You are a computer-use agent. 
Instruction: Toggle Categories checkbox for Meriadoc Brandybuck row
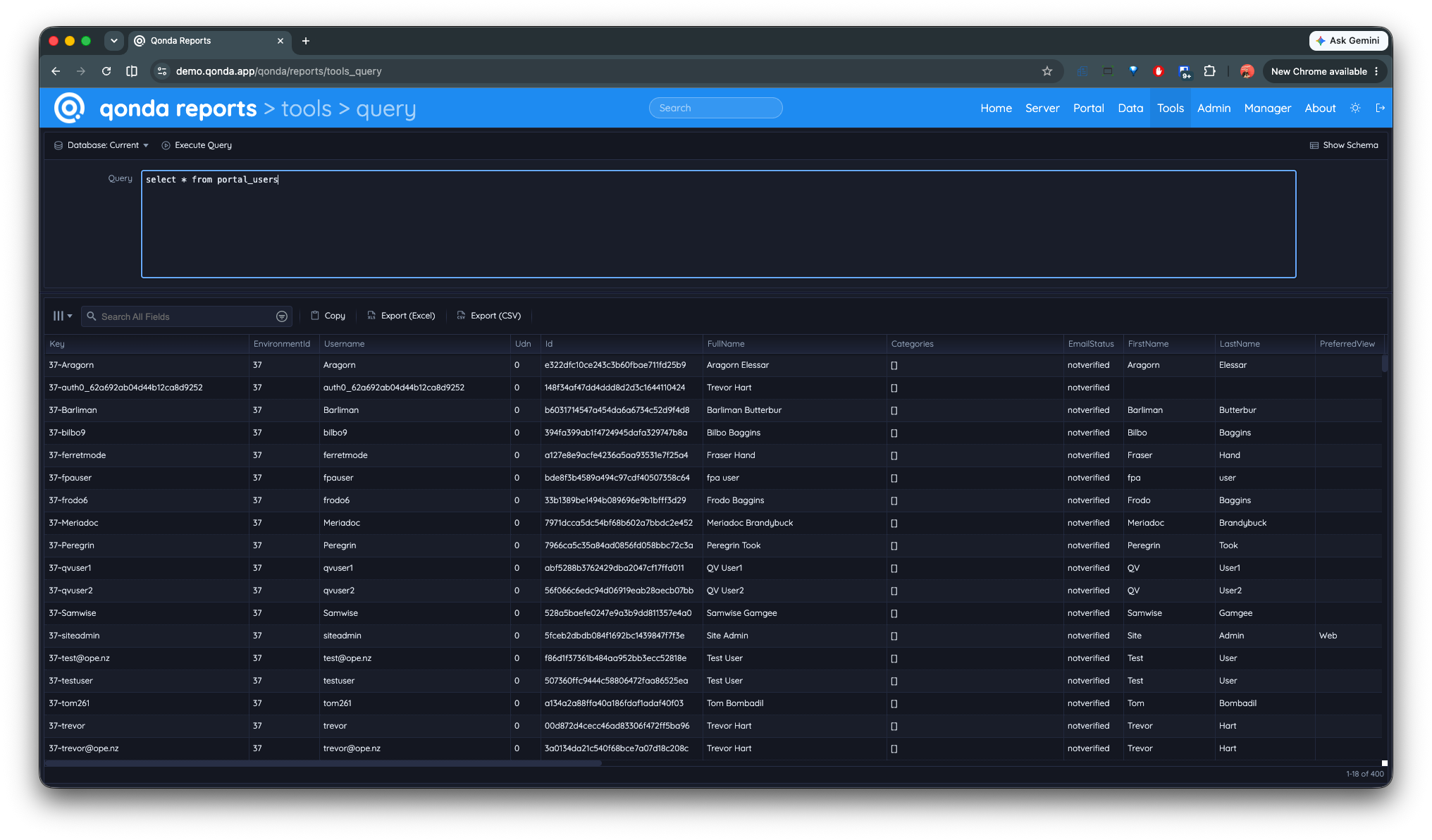894,524
